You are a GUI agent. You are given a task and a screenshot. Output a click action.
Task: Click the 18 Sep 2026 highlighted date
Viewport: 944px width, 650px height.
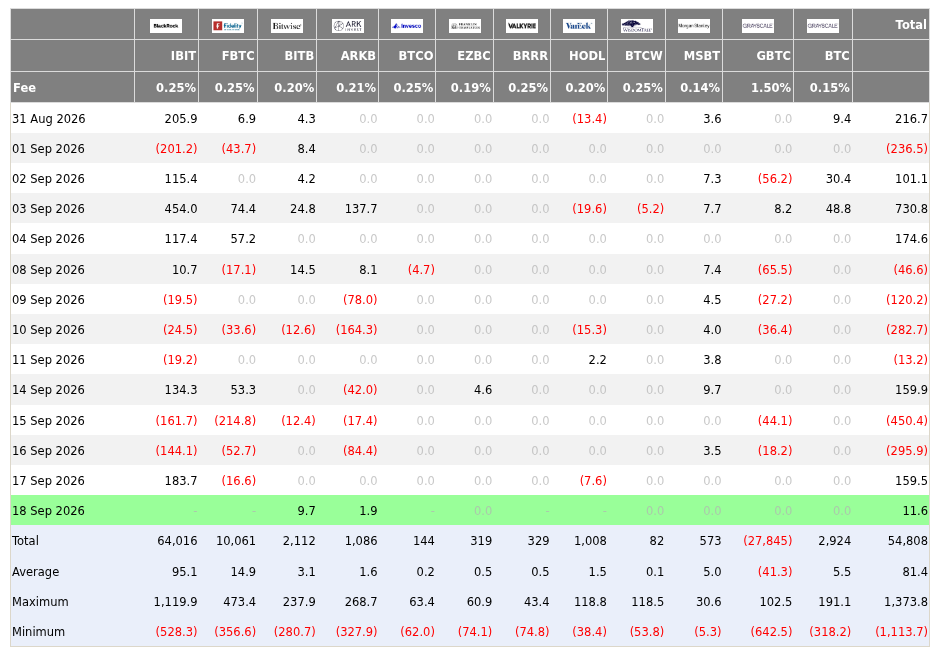coord(48,511)
